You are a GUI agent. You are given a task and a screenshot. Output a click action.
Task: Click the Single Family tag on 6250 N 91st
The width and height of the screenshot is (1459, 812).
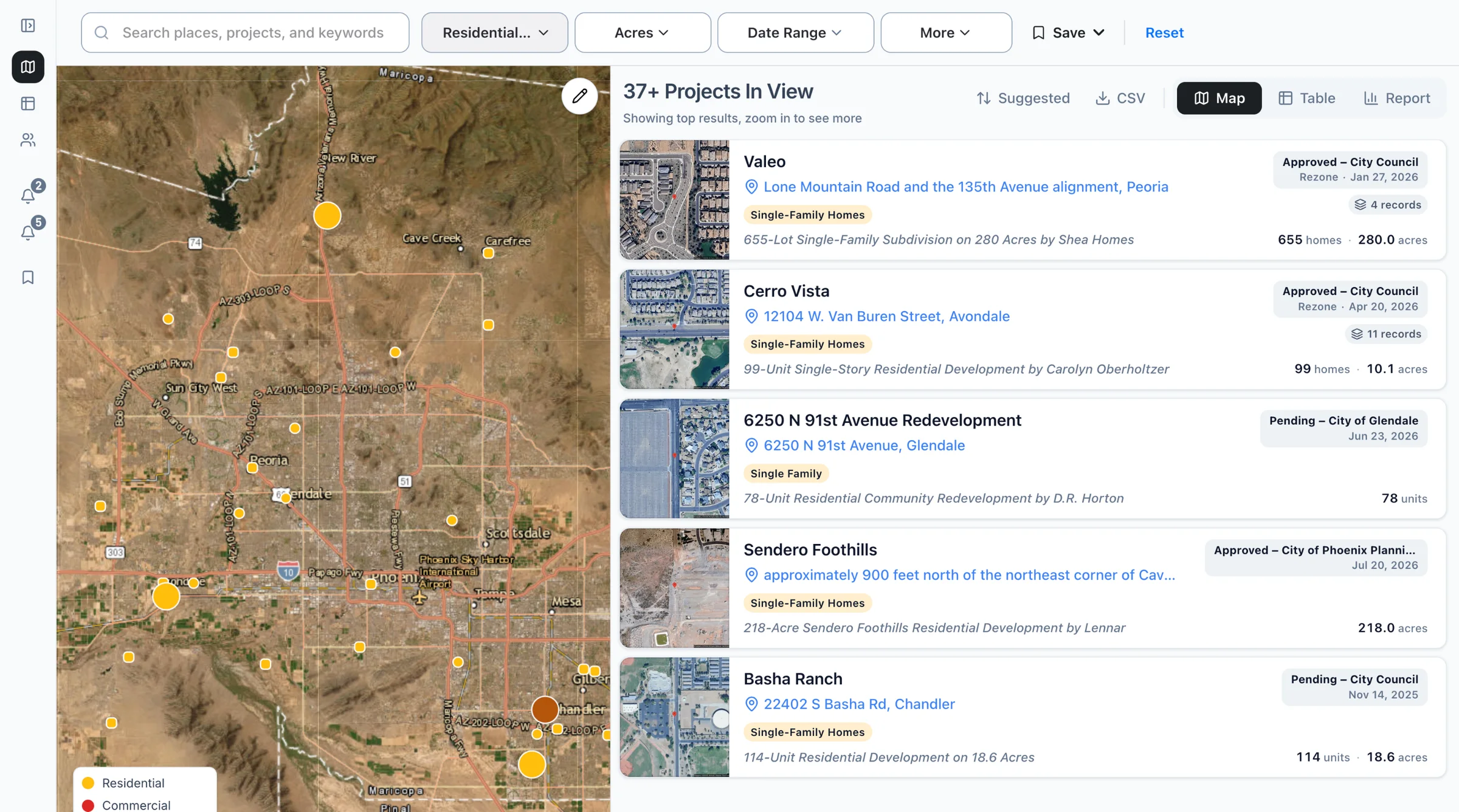coord(785,473)
